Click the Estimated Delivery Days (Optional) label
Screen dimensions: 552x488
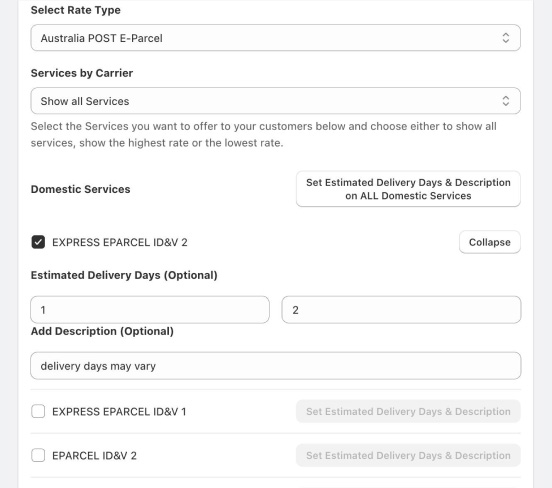(124, 275)
